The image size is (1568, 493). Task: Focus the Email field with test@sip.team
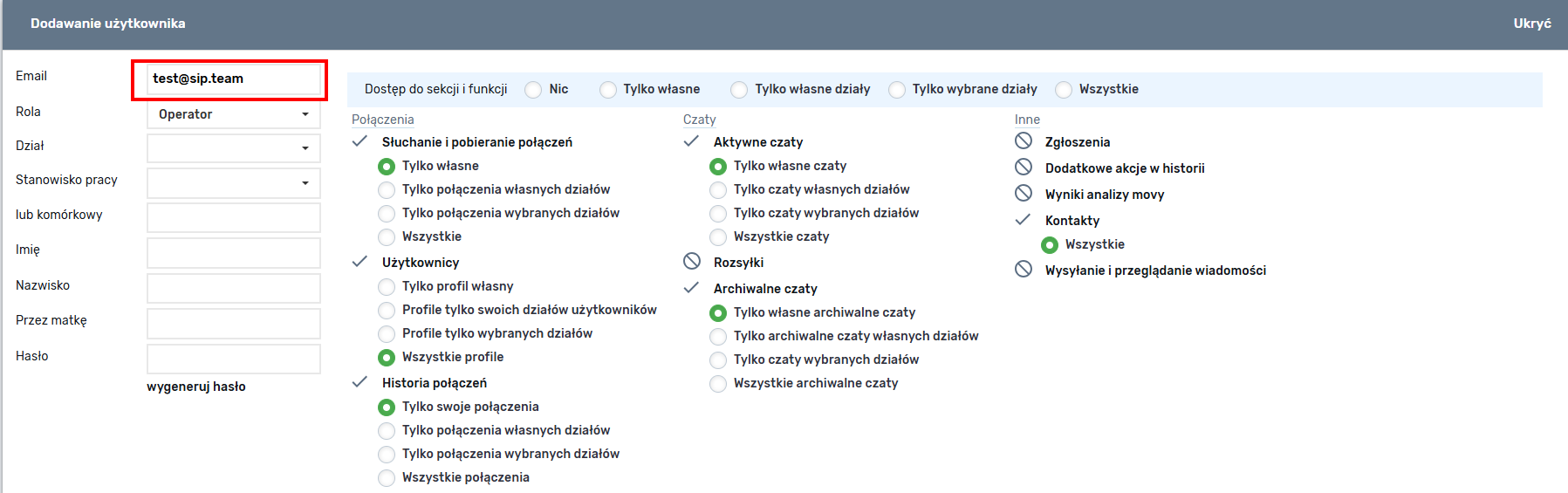pyautogui.click(x=233, y=79)
